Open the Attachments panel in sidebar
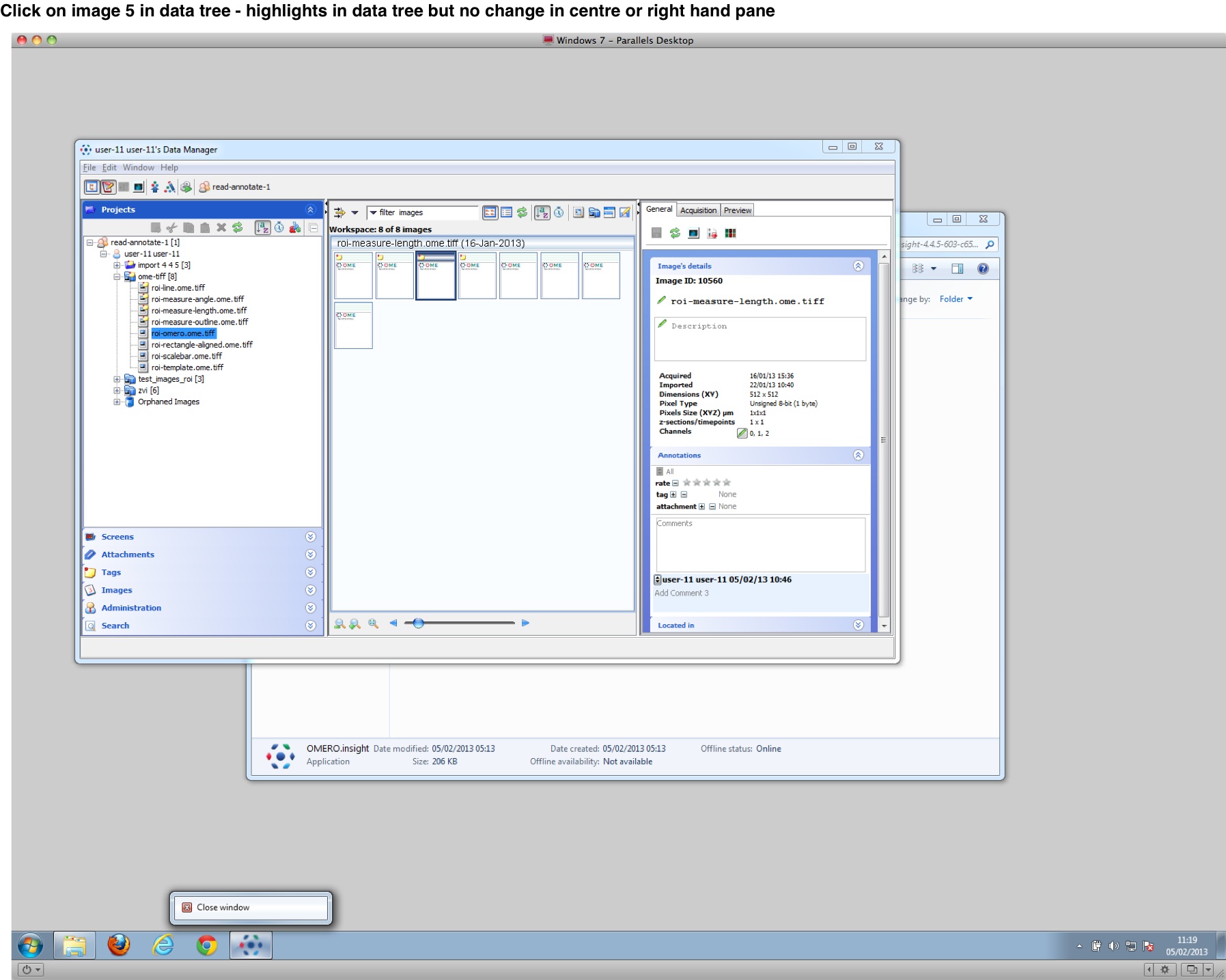The width and height of the screenshot is (1226, 980). pos(128,555)
